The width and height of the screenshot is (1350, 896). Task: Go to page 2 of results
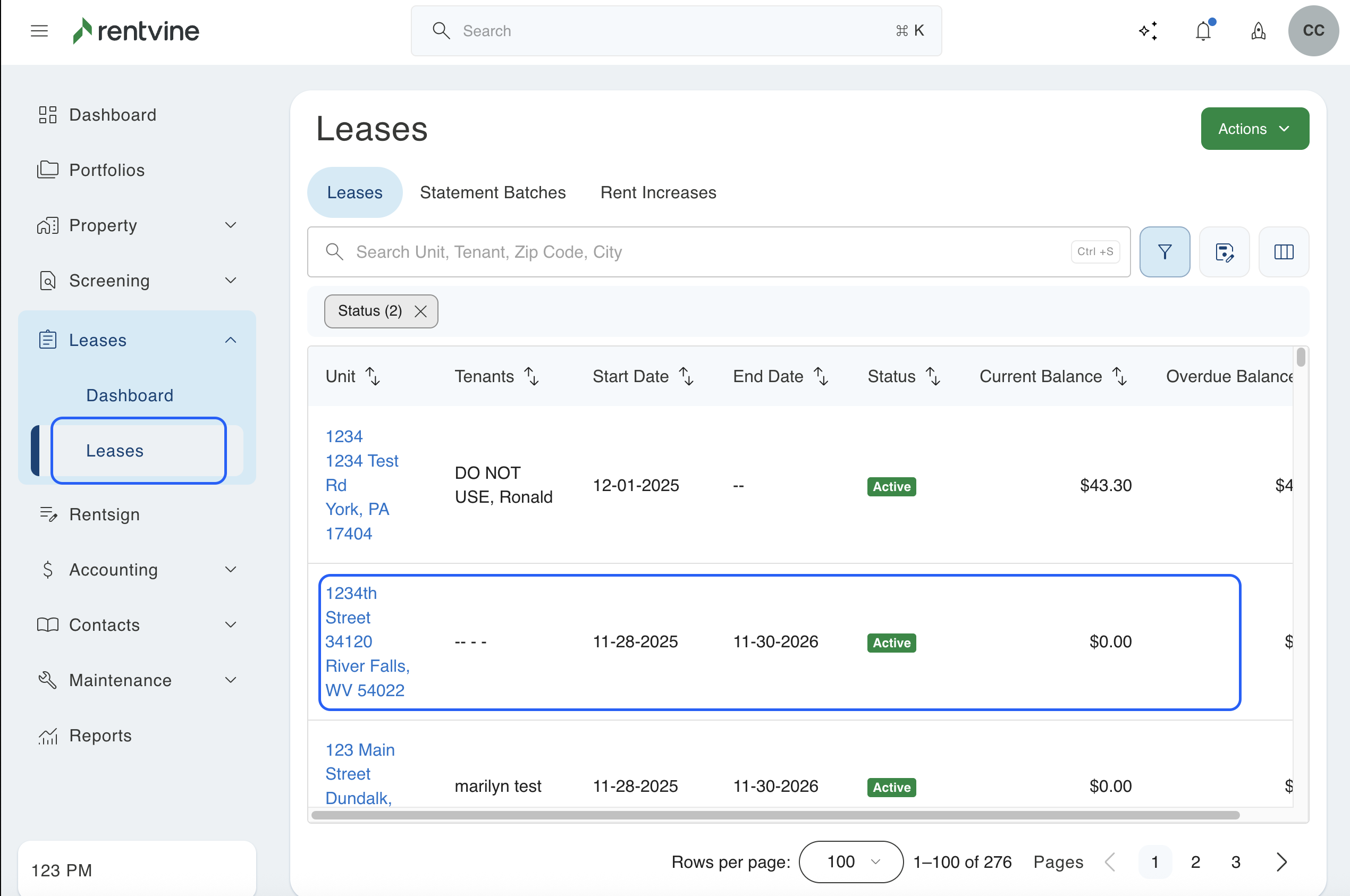click(x=1195, y=861)
